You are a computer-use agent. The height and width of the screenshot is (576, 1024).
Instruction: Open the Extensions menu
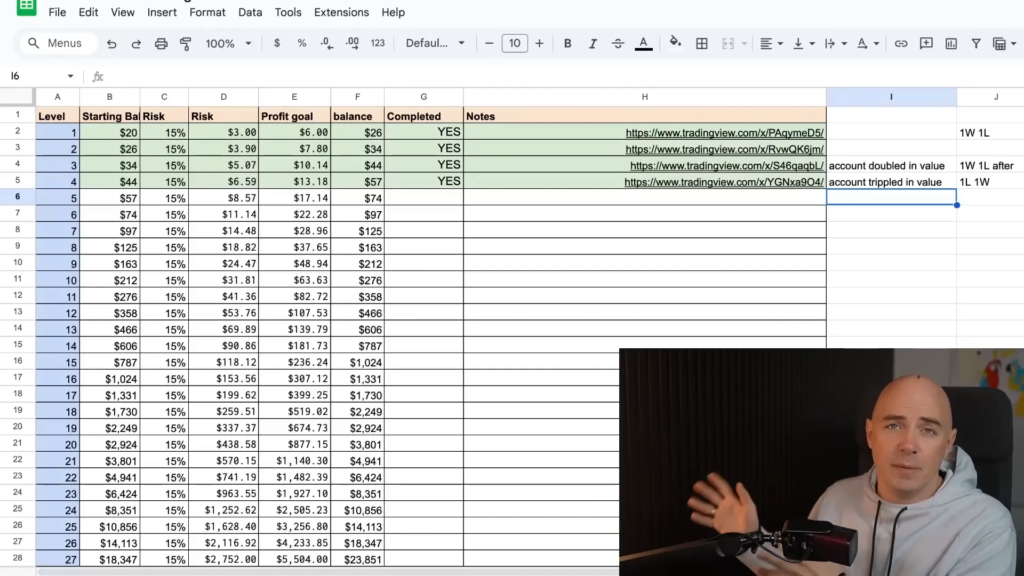coord(341,12)
